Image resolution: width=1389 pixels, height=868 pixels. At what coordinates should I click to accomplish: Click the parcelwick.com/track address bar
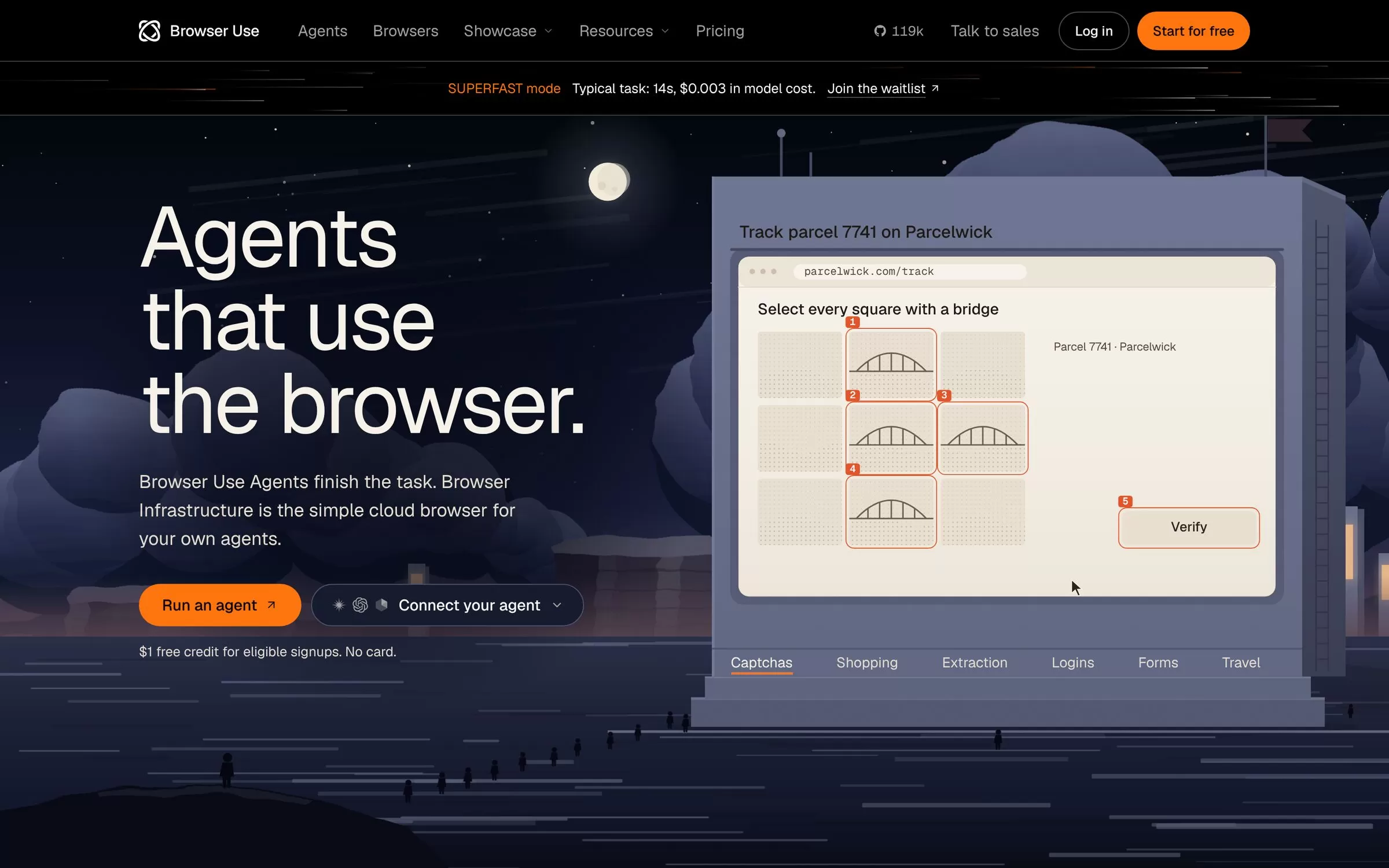pos(910,271)
